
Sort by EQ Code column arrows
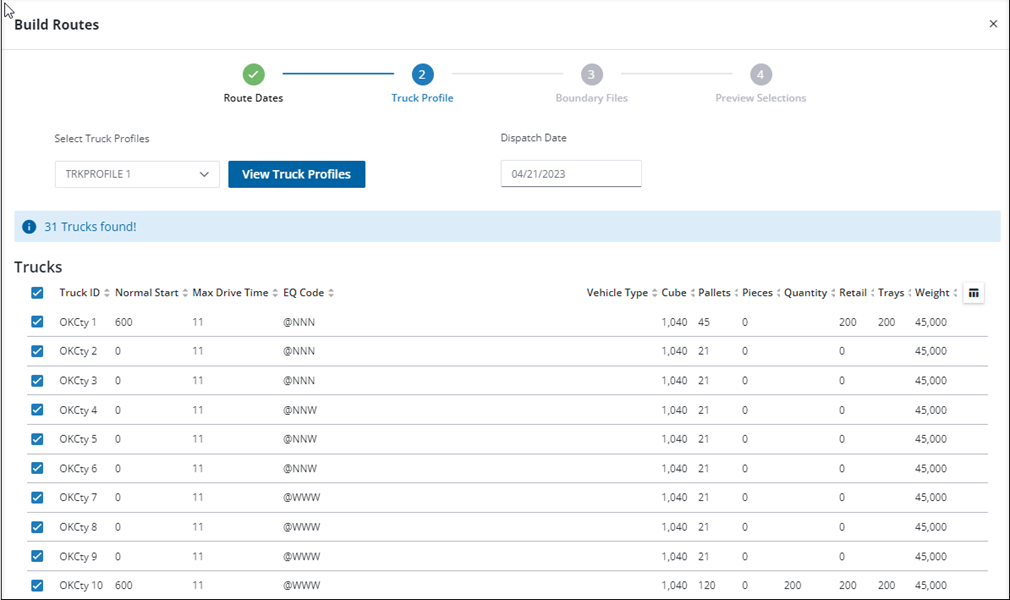pyautogui.click(x=331, y=293)
